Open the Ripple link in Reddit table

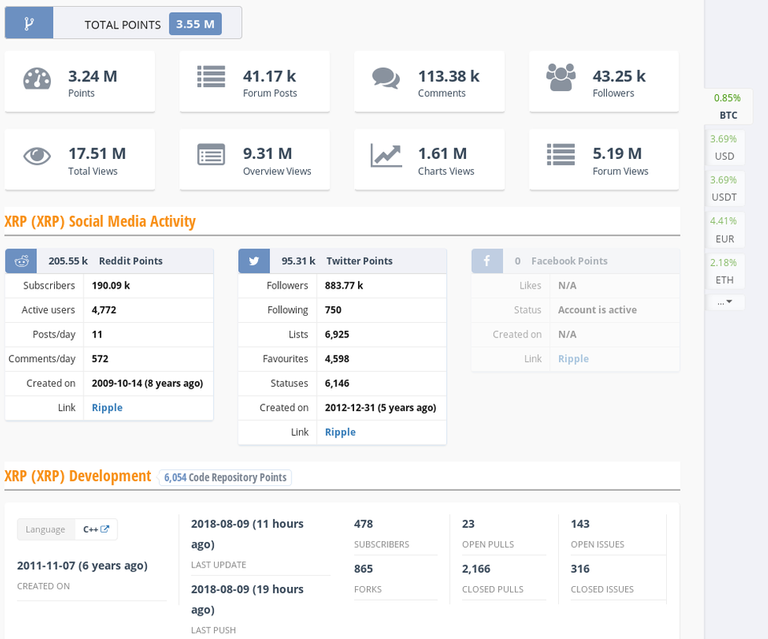[x=107, y=407]
